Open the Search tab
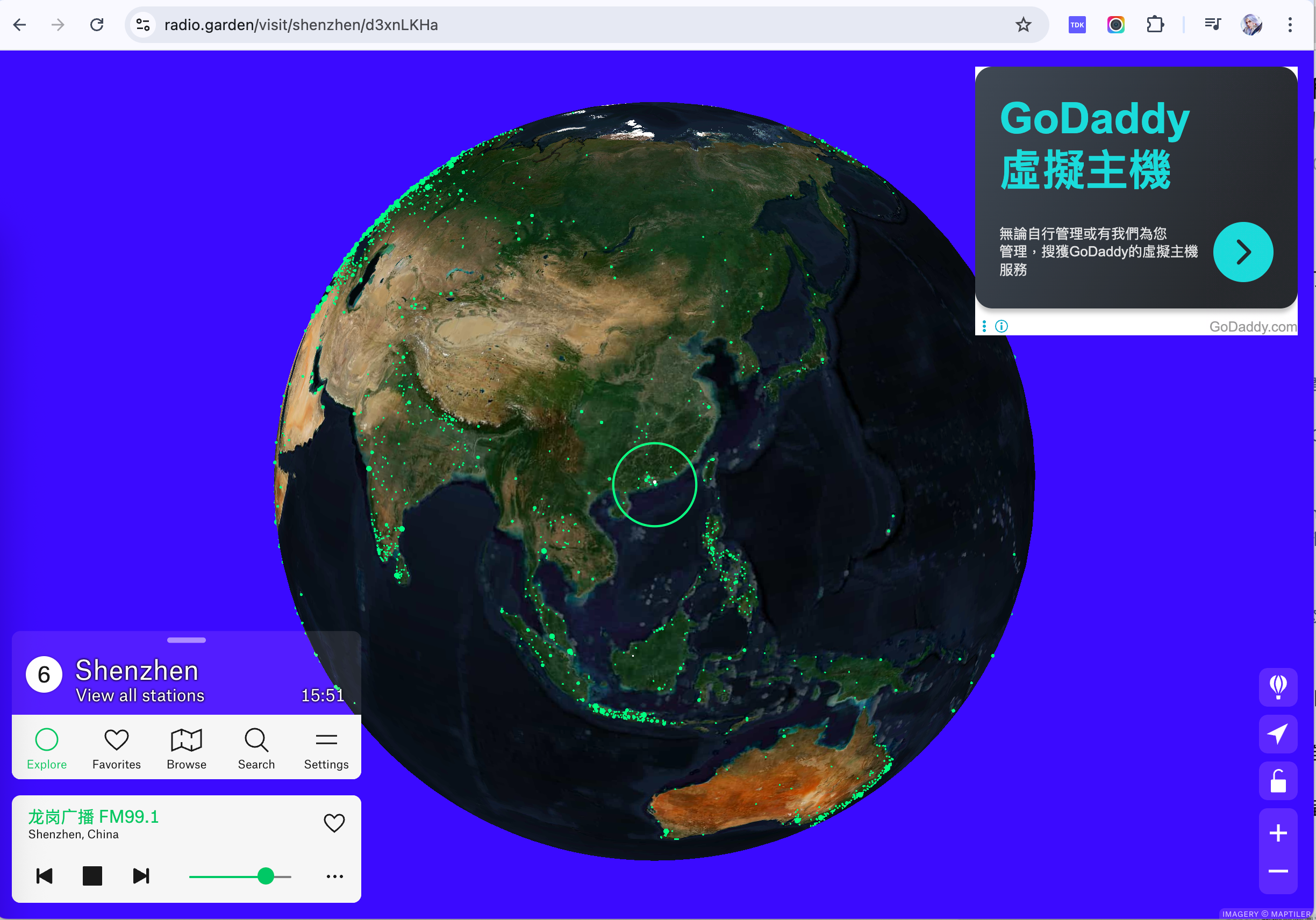 coord(256,747)
